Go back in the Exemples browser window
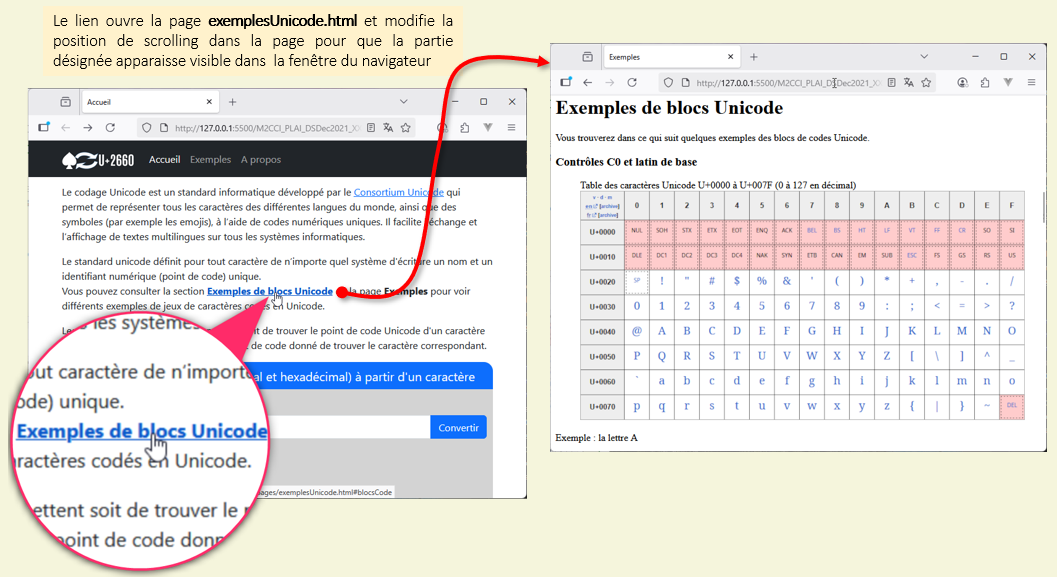The image size is (1057, 577). point(587,83)
